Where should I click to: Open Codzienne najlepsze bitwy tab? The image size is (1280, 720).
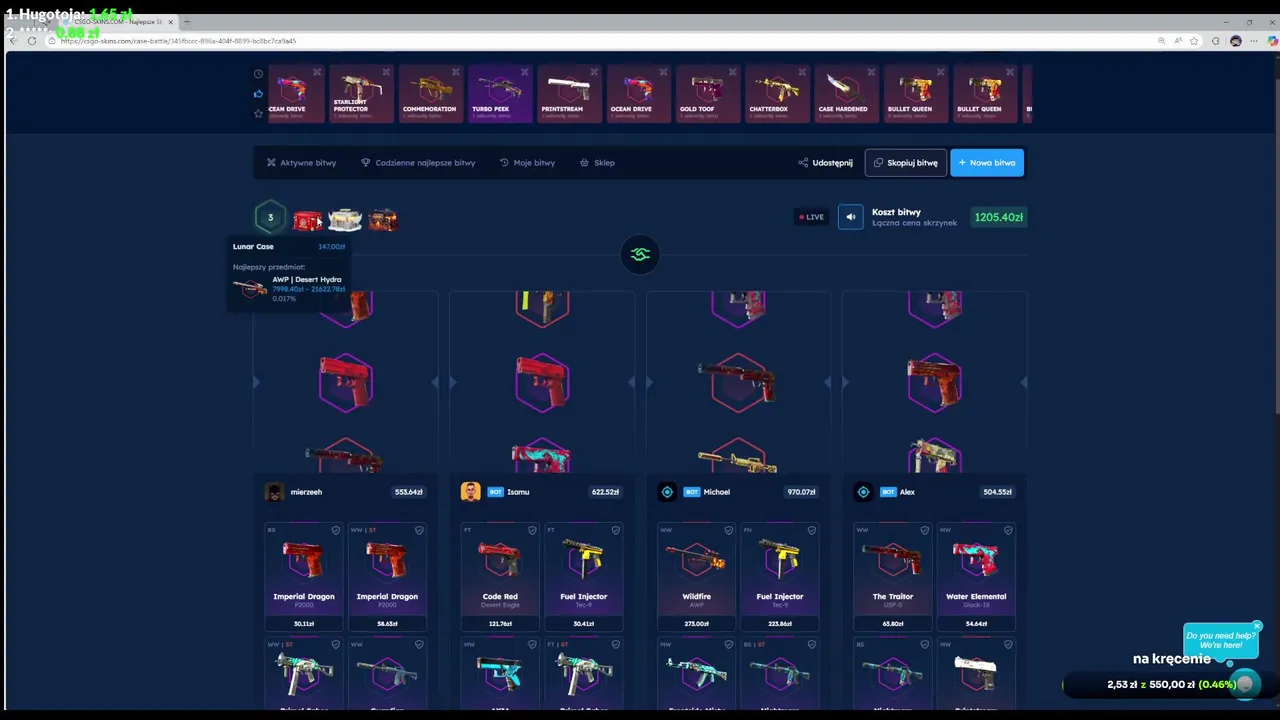coord(418,163)
